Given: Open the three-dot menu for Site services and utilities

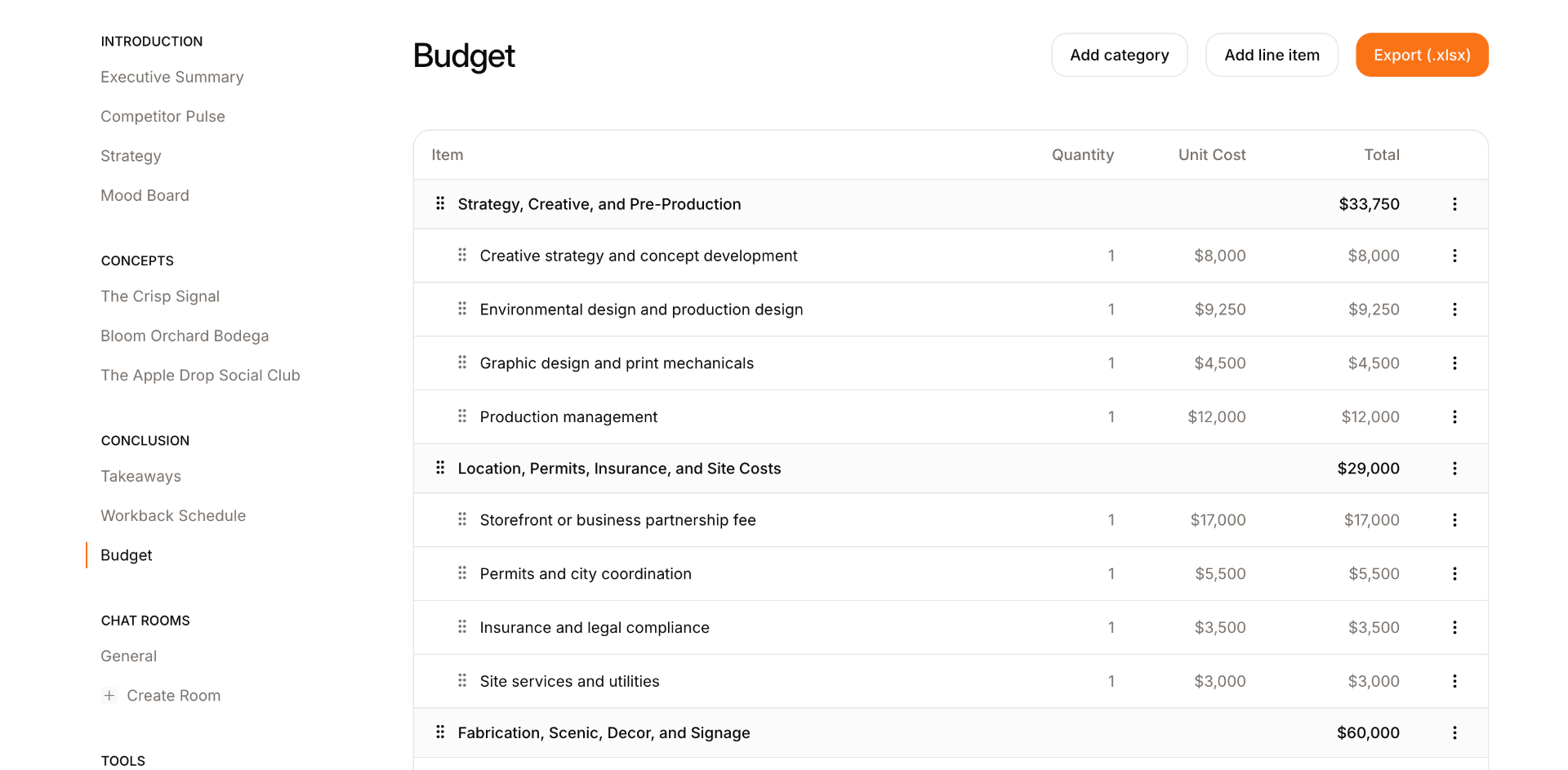Looking at the screenshot, I should click(1454, 681).
